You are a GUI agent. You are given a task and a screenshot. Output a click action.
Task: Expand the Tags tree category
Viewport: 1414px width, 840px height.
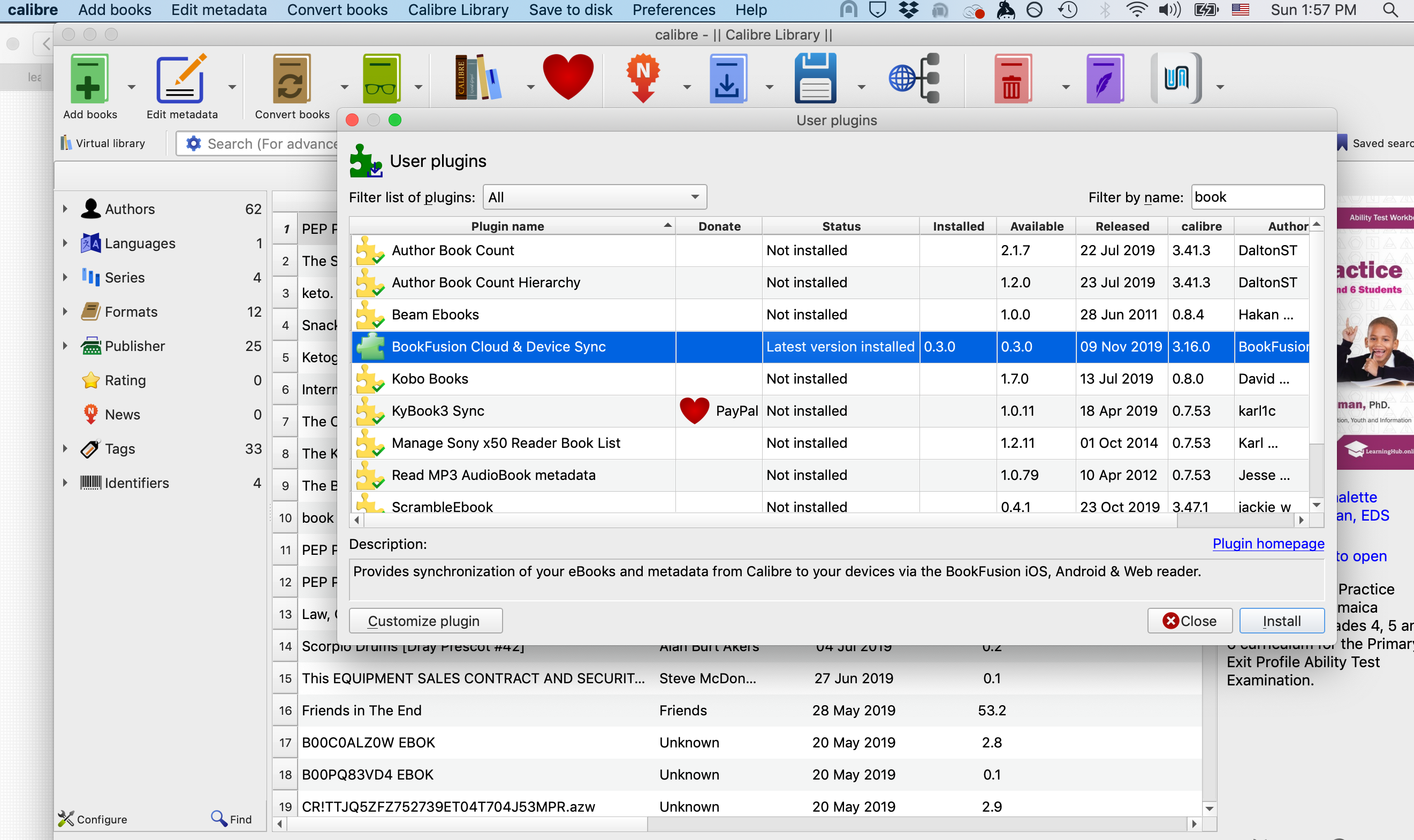coord(65,449)
